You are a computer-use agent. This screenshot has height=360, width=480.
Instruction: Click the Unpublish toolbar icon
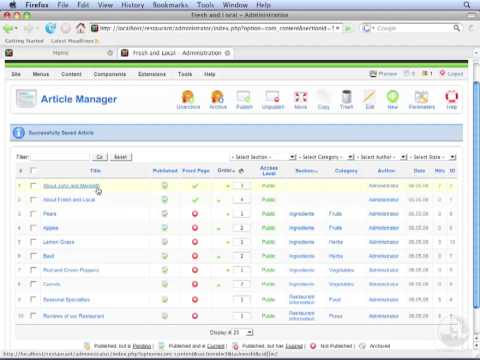(x=273, y=100)
